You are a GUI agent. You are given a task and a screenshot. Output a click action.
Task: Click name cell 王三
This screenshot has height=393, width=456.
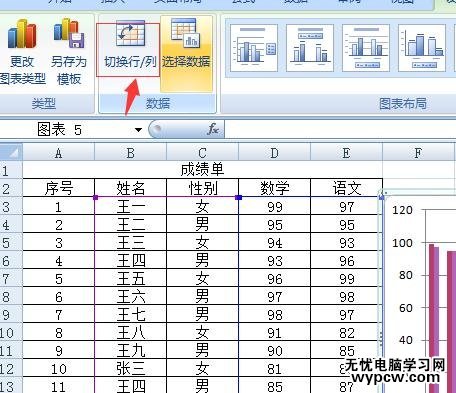point(130,242)
